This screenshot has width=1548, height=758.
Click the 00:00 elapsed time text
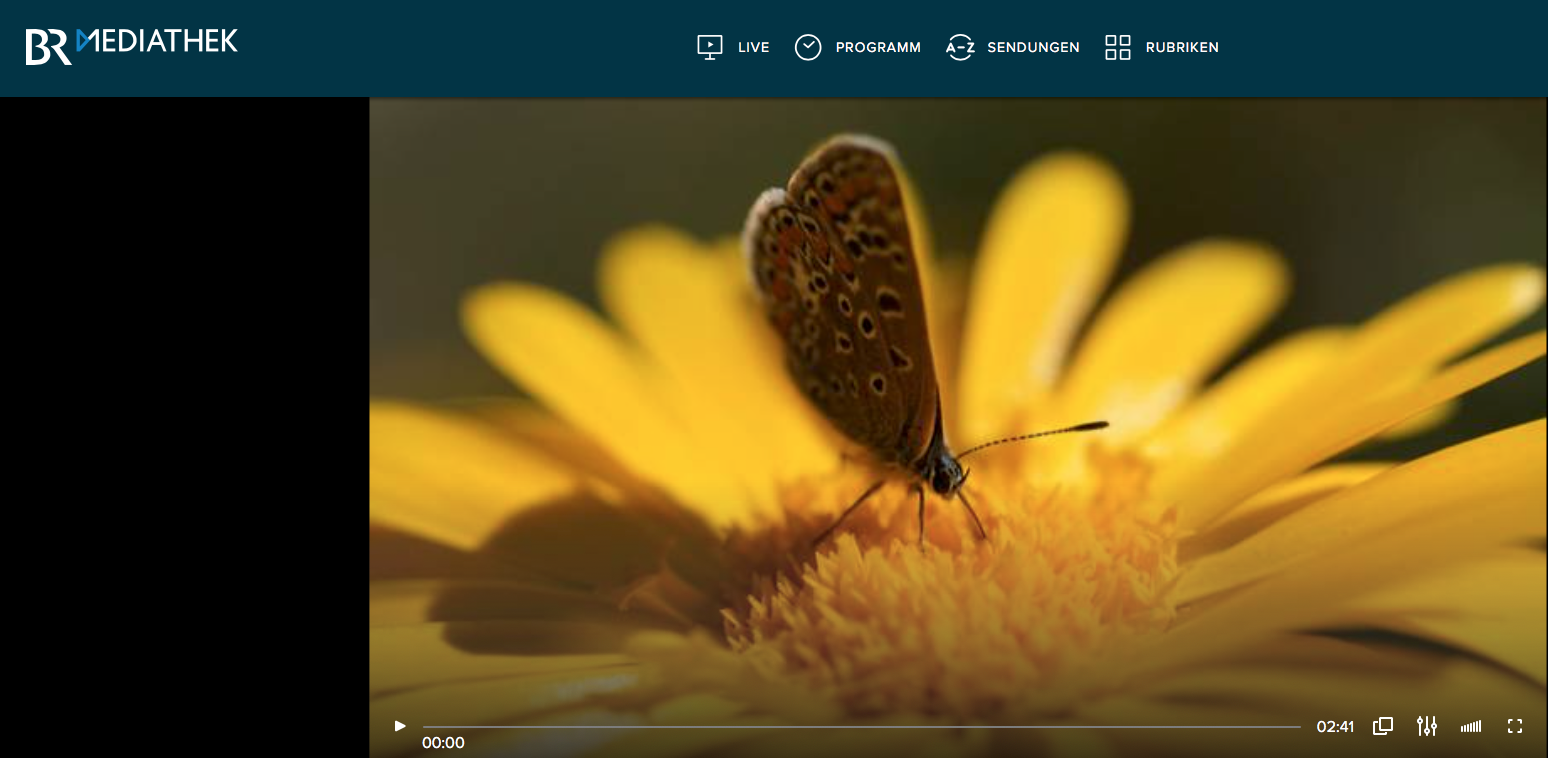(443, 743)
